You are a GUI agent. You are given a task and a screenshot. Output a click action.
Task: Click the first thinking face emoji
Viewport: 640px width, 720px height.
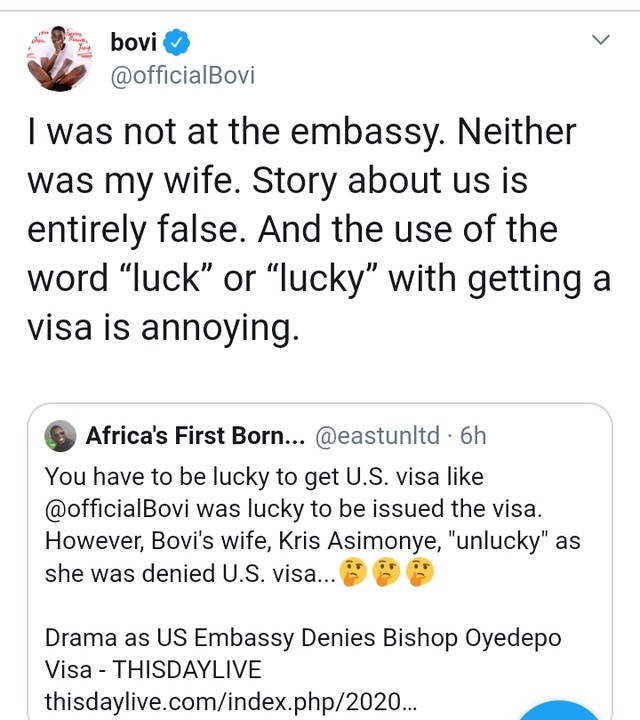click(x=356, y=575)
